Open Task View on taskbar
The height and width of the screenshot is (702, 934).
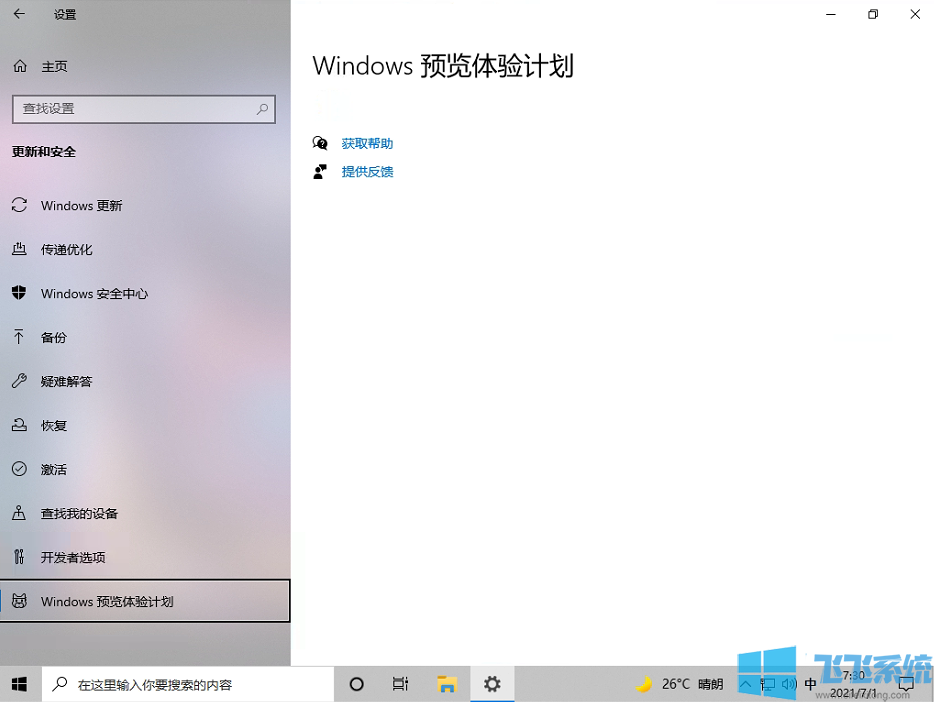pyautogui.click(x=400, y=684)
